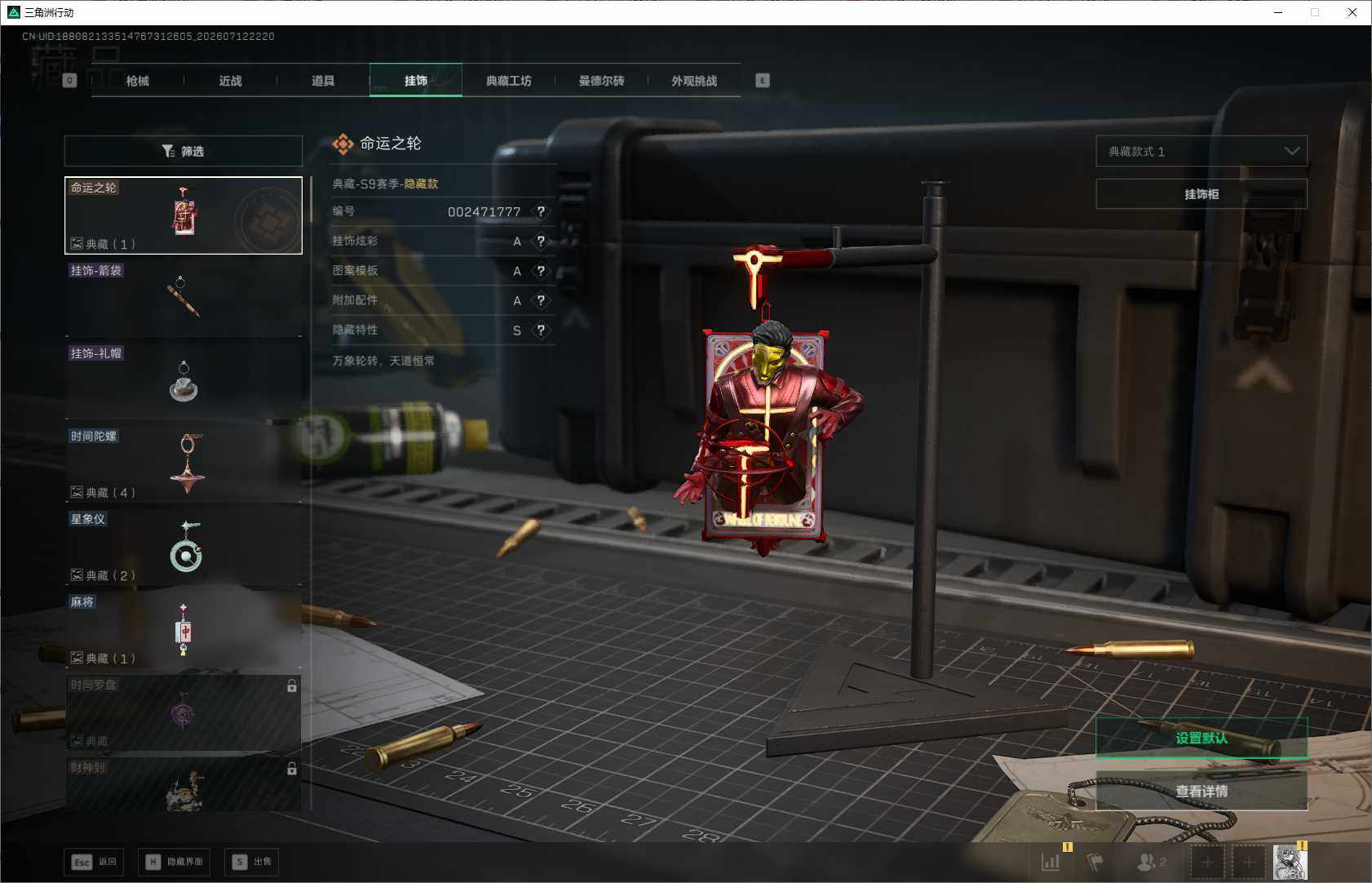Open help for 隐藏特性 rating
Image resolution: width=1372 pixels, height=883 pixels.
click(541, 331)
